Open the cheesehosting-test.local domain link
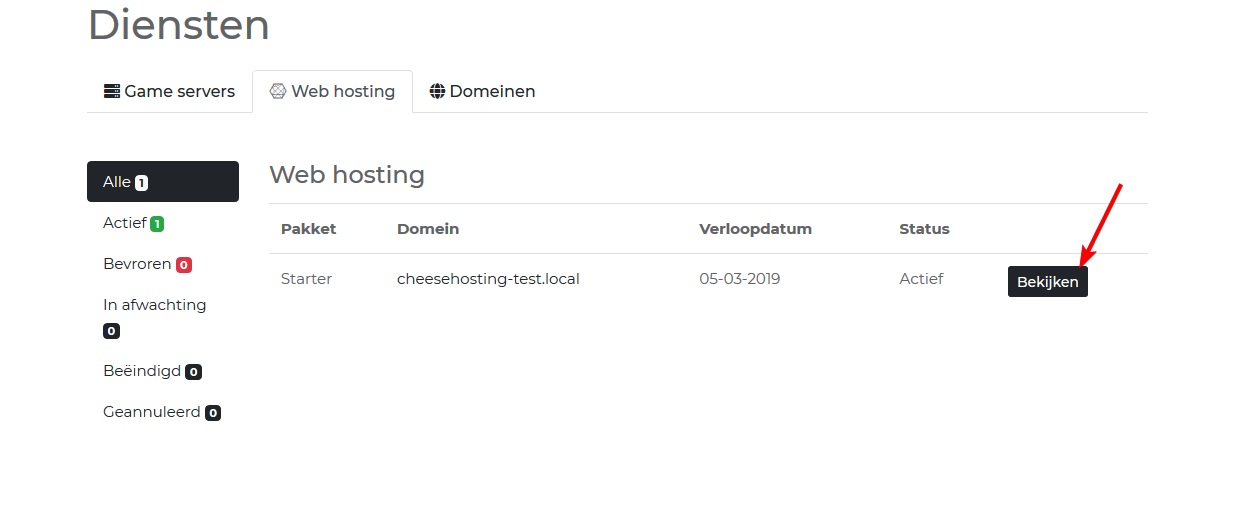This screenshot has width=1238, height=532. (x=488, y=279)
